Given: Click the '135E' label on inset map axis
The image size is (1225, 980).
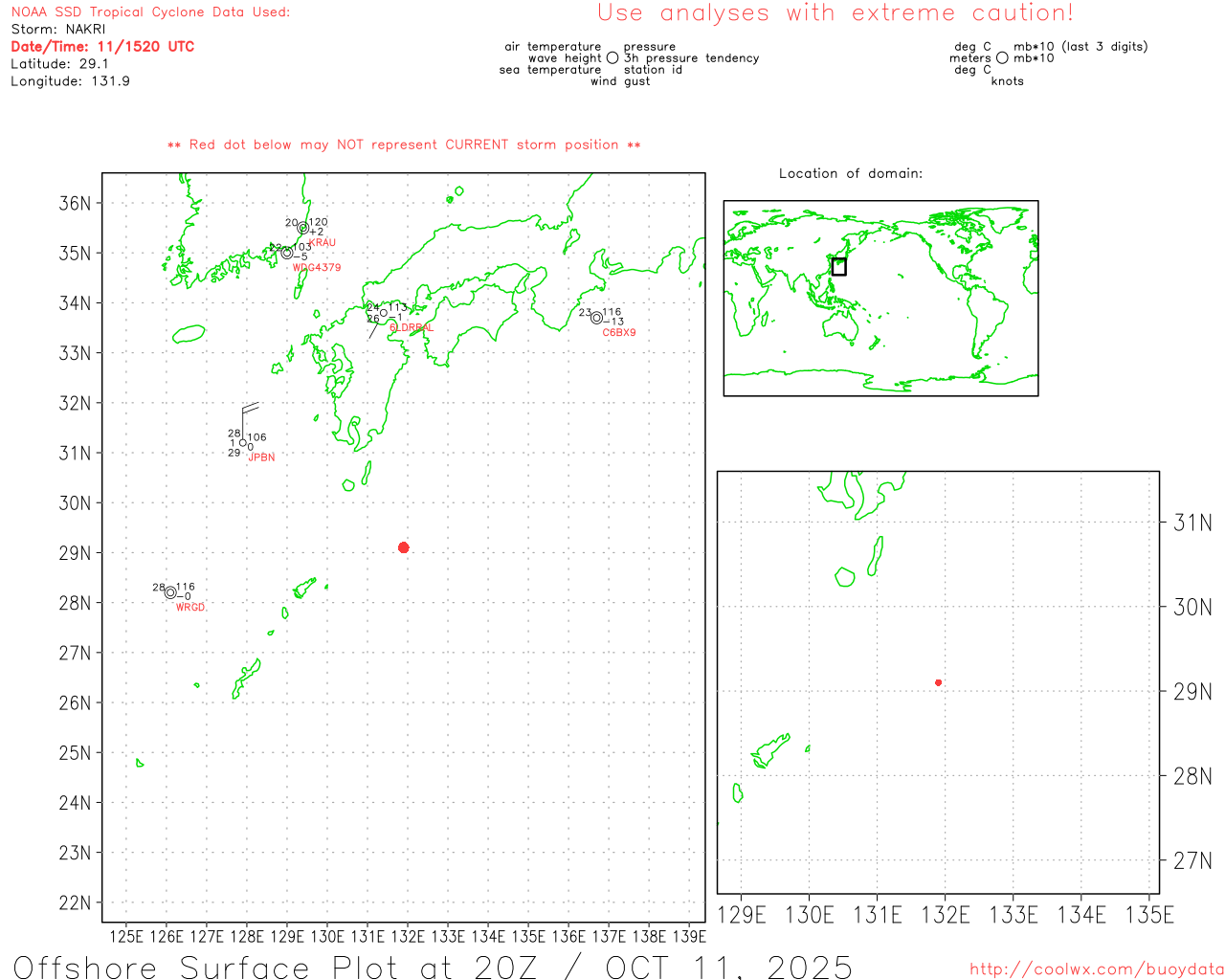Looking at the screenshot, I should 1149,915.
